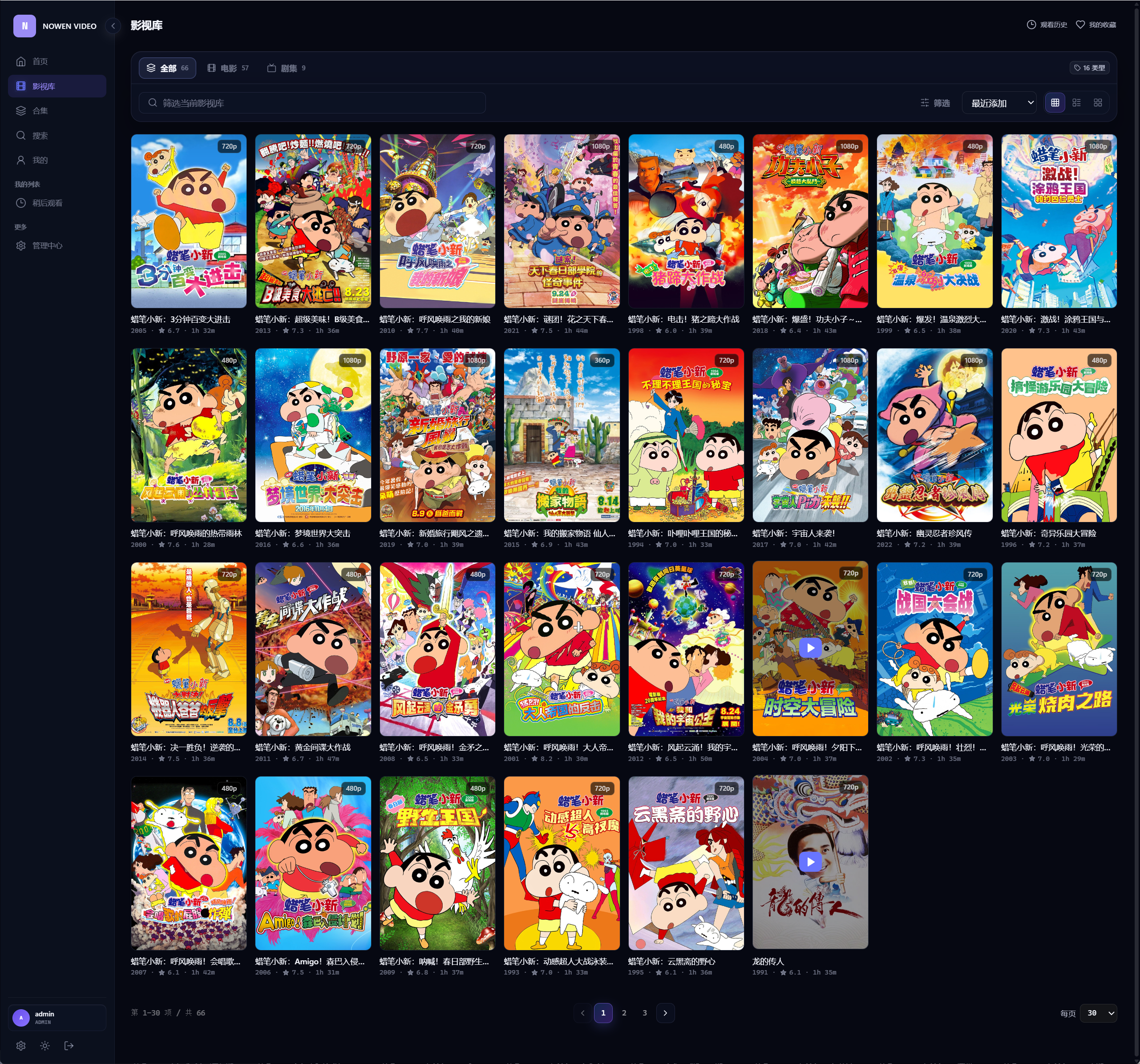Click the logout icon
Image resolution: width=1140 pixels, height=1064 pixels.
click(x=69, y=1046)
